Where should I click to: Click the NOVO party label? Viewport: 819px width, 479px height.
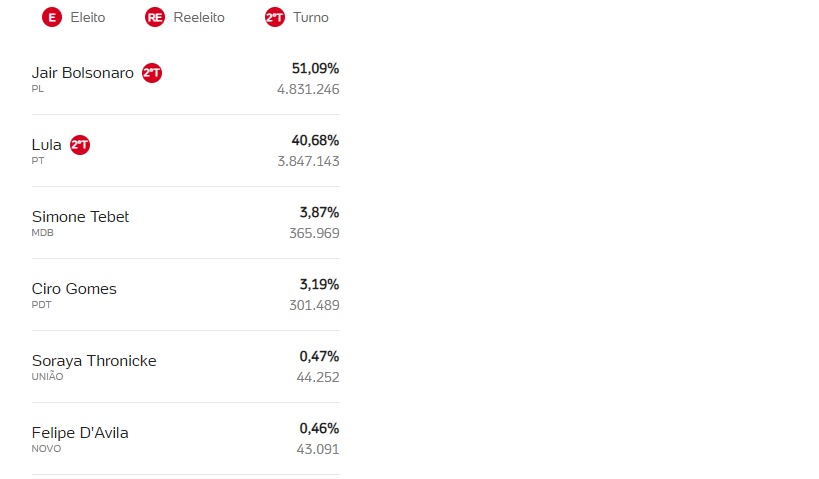tap(46, 449)
